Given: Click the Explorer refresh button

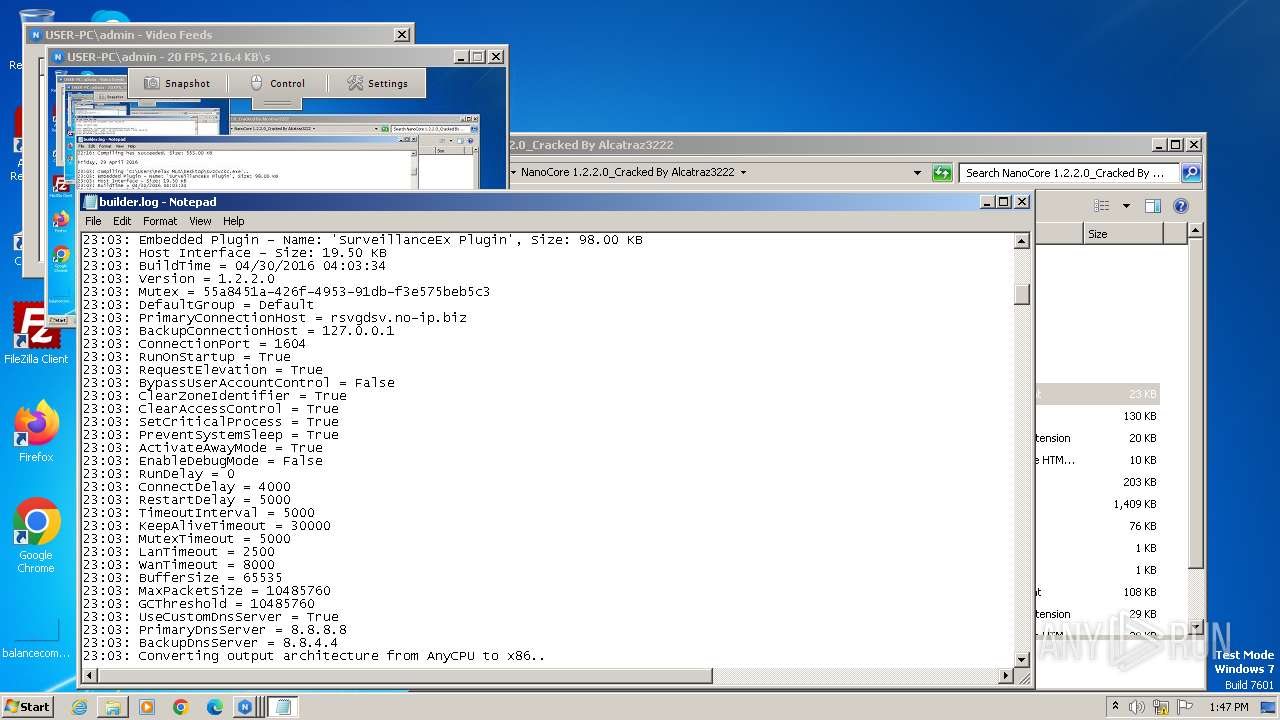Looking at the screenshot, I should tap(942, 173).
